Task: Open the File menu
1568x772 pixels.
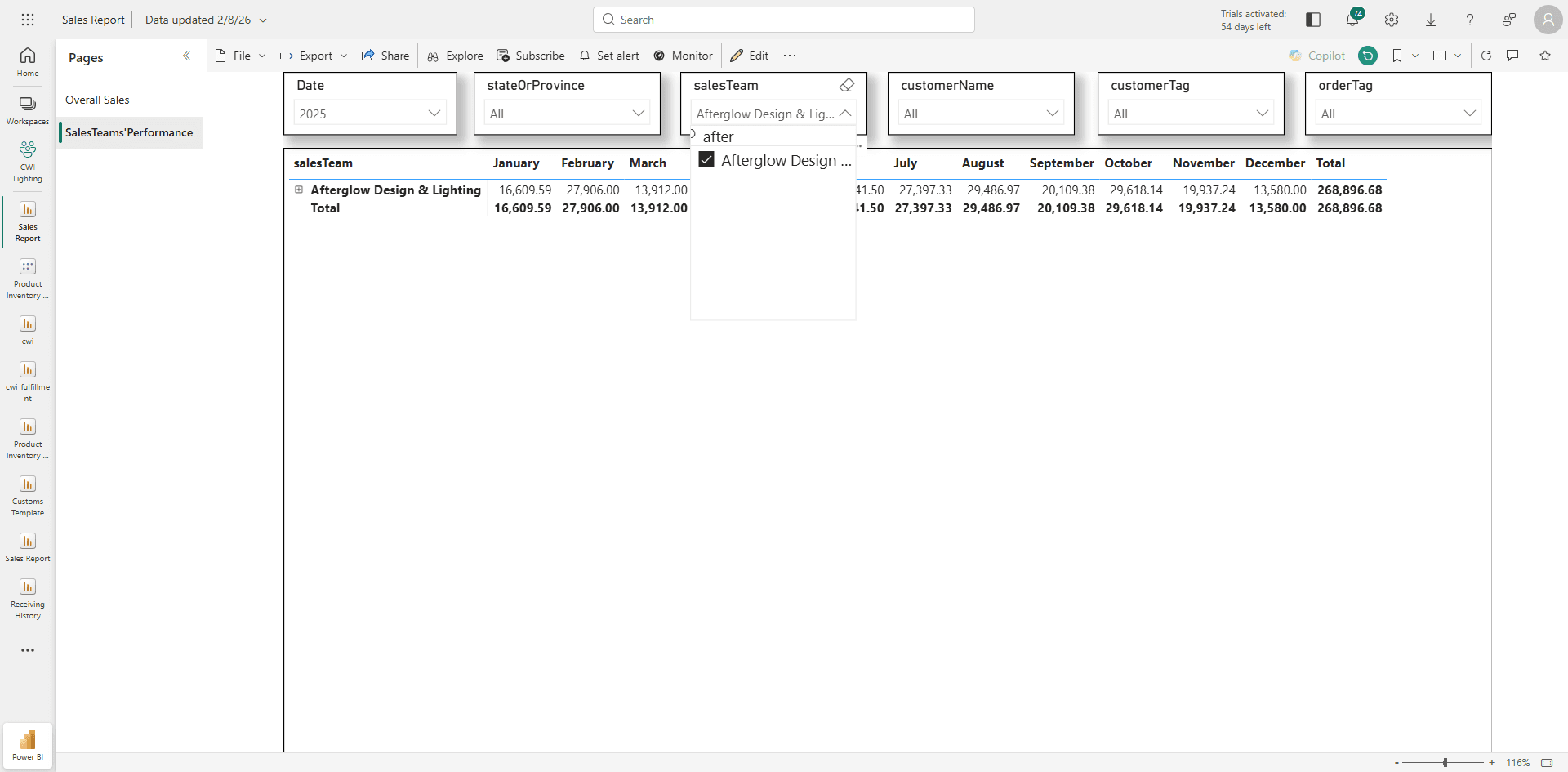Action: click(x=241, y=56)
